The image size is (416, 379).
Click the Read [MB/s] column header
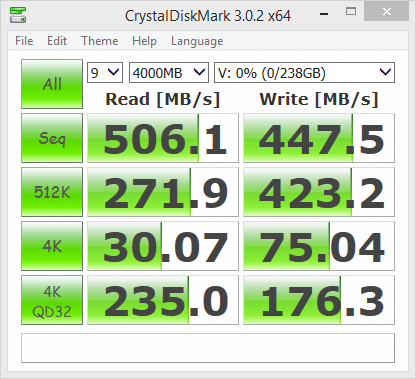tap(163, 99)
